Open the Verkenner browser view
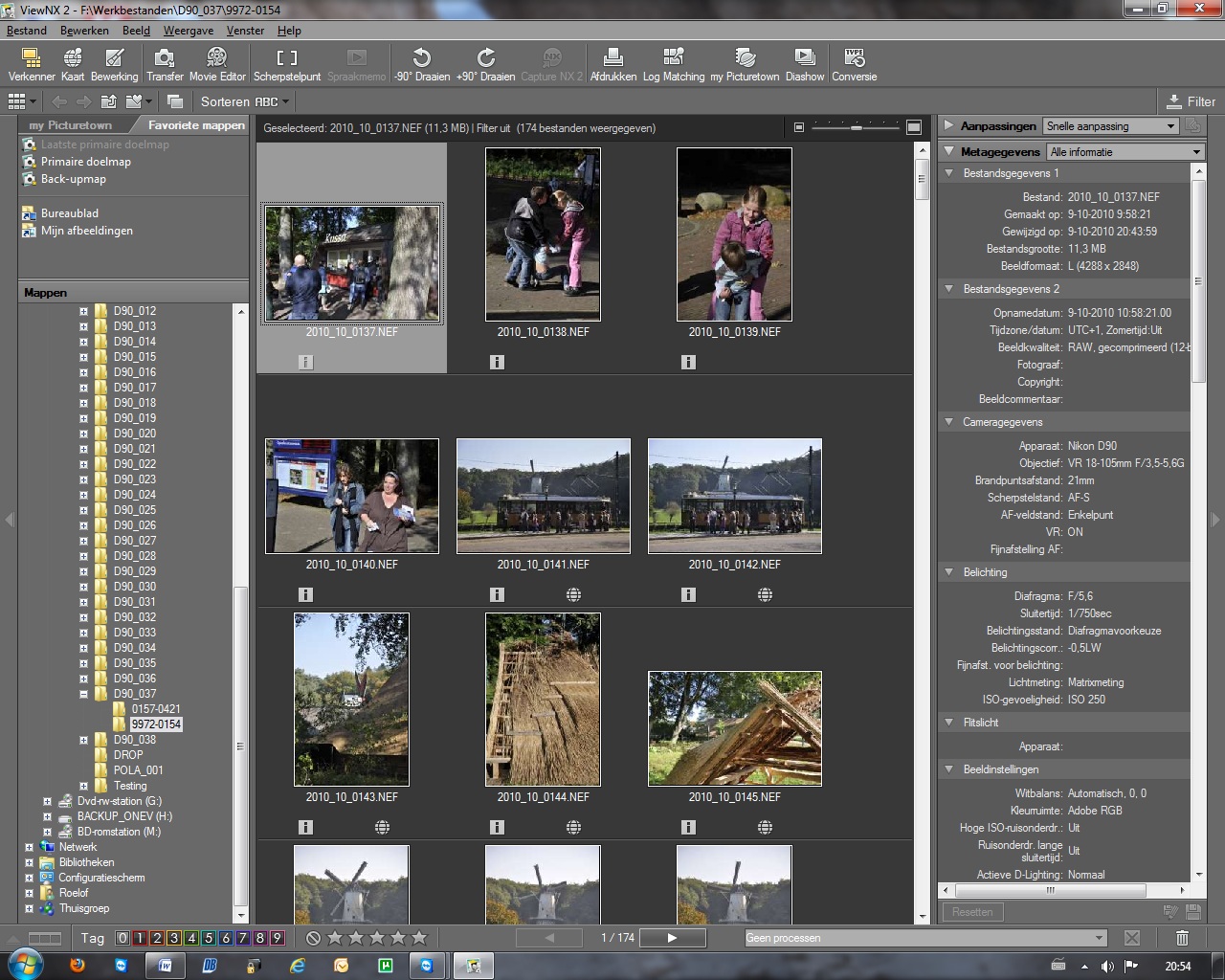 [31, 64]
